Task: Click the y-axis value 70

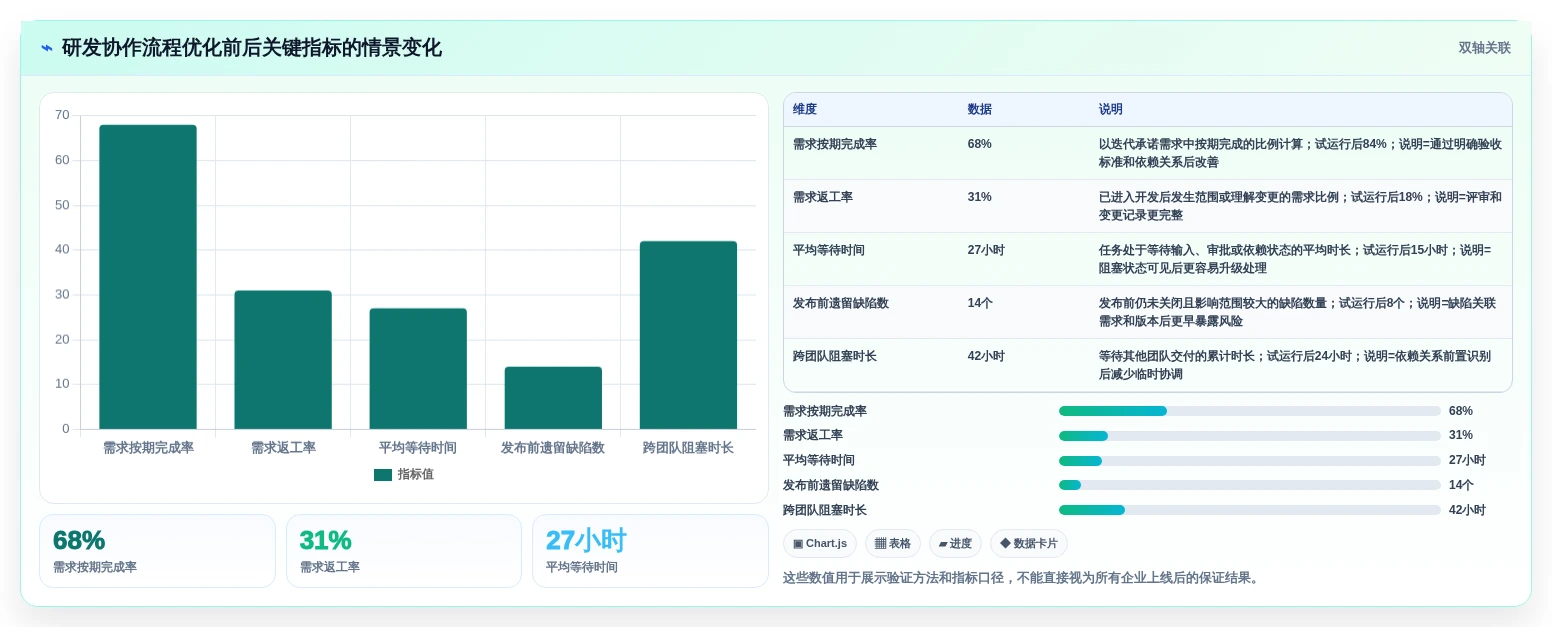Action: tap(62, 115)
